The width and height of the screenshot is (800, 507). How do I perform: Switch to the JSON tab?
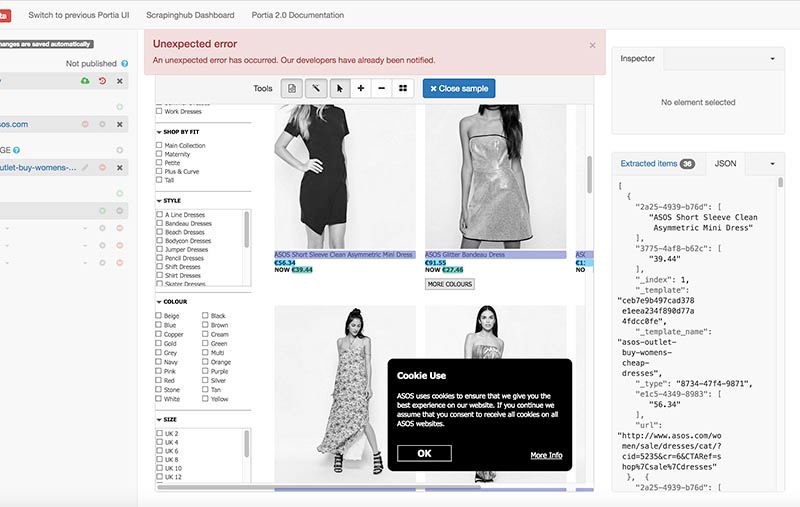coord(725,164)
